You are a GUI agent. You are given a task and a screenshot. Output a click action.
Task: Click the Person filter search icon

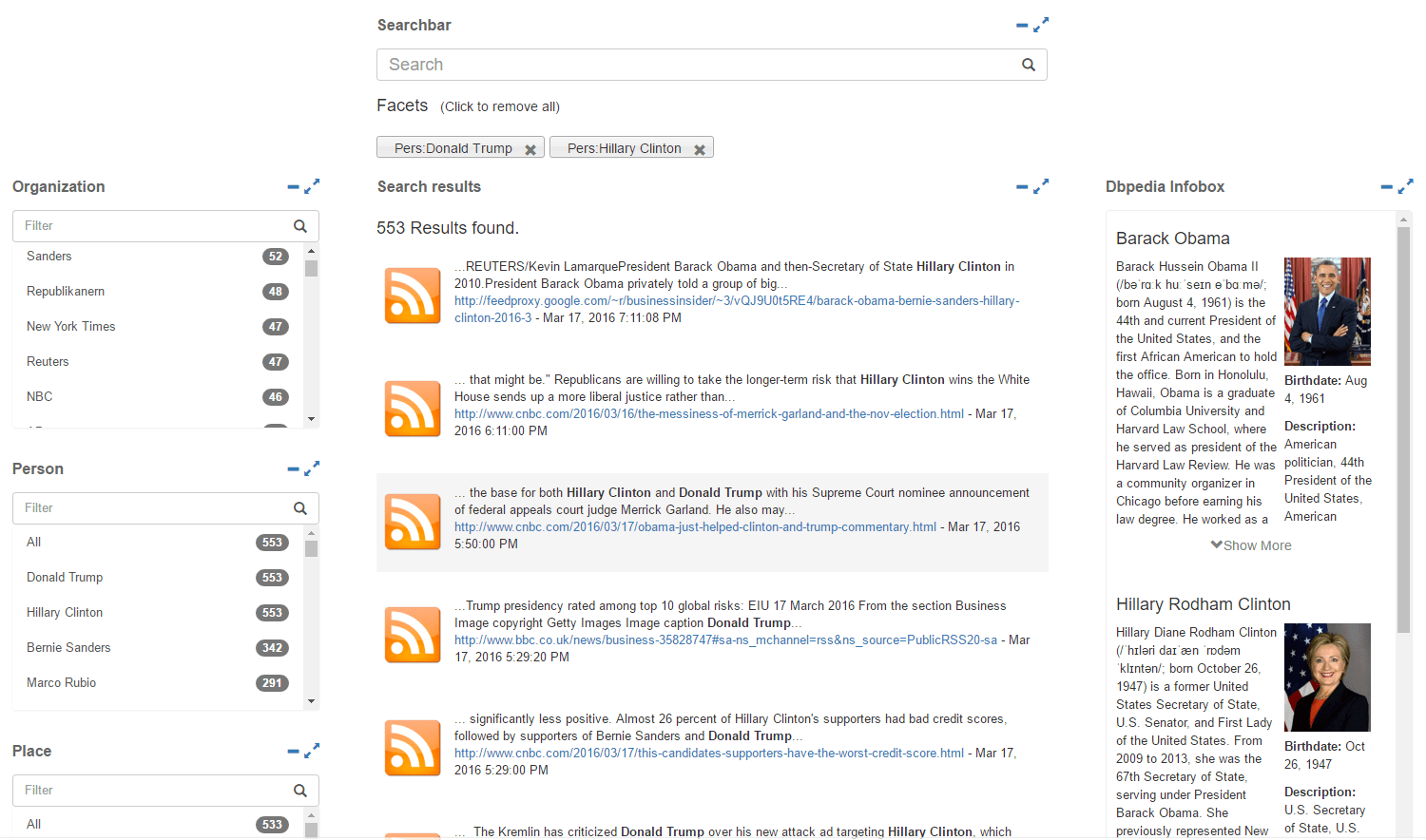[x=300, y=508]
